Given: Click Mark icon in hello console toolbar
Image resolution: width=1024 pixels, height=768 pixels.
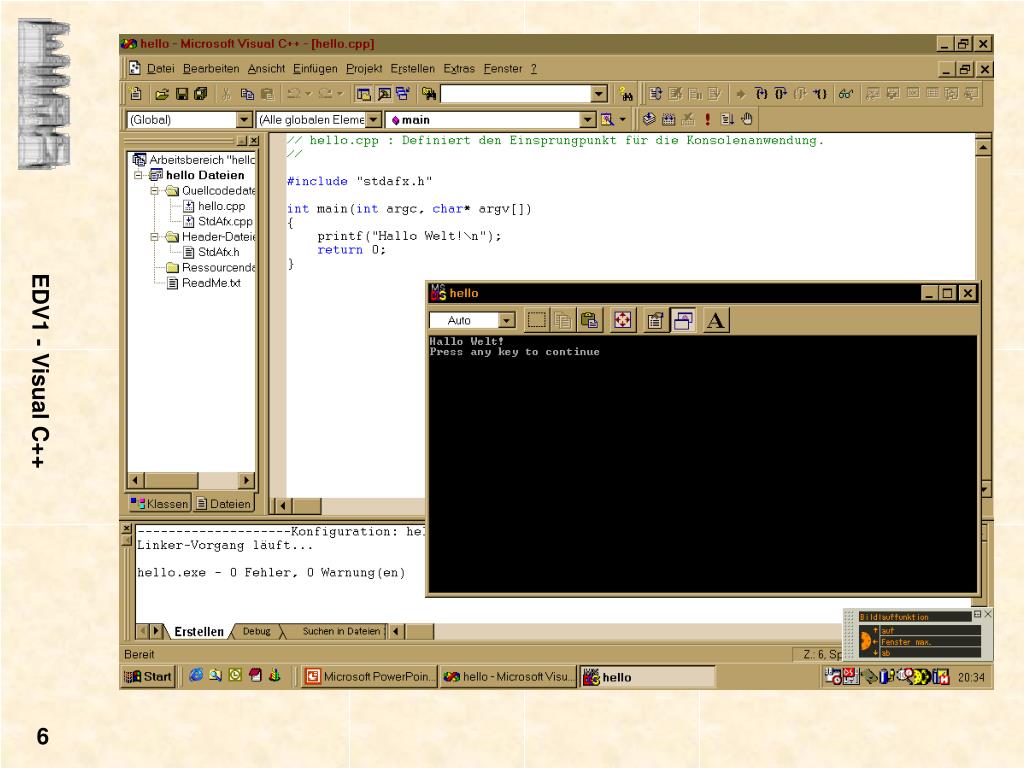Looking at the screenshot, I should point(536,321).
